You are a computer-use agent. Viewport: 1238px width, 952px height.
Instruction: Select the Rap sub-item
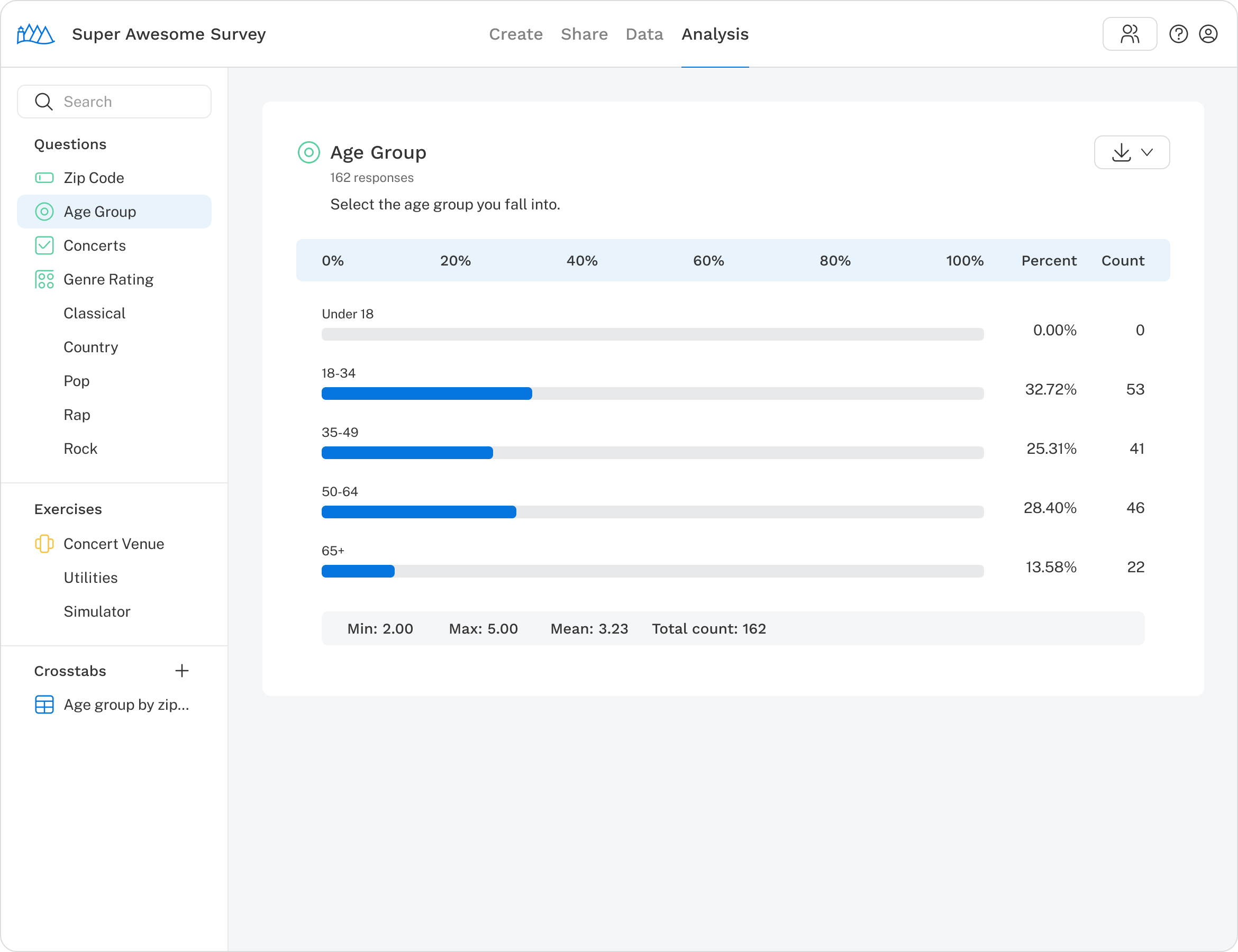click(77, 415)
